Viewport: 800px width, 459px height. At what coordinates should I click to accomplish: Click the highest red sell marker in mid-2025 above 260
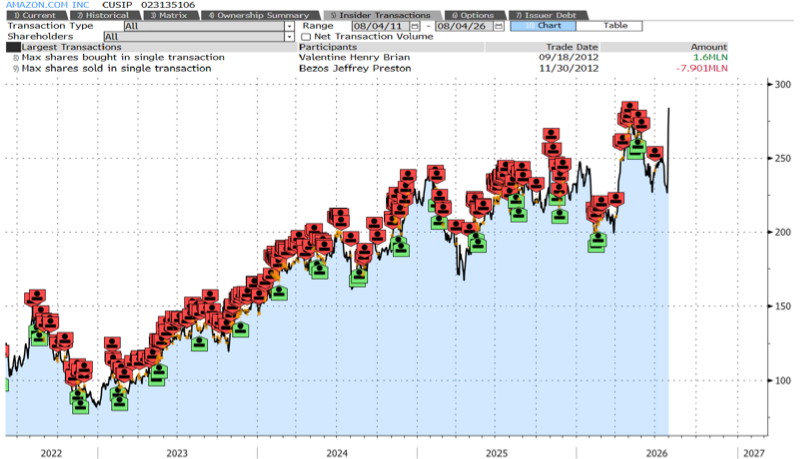click(551, 135)
